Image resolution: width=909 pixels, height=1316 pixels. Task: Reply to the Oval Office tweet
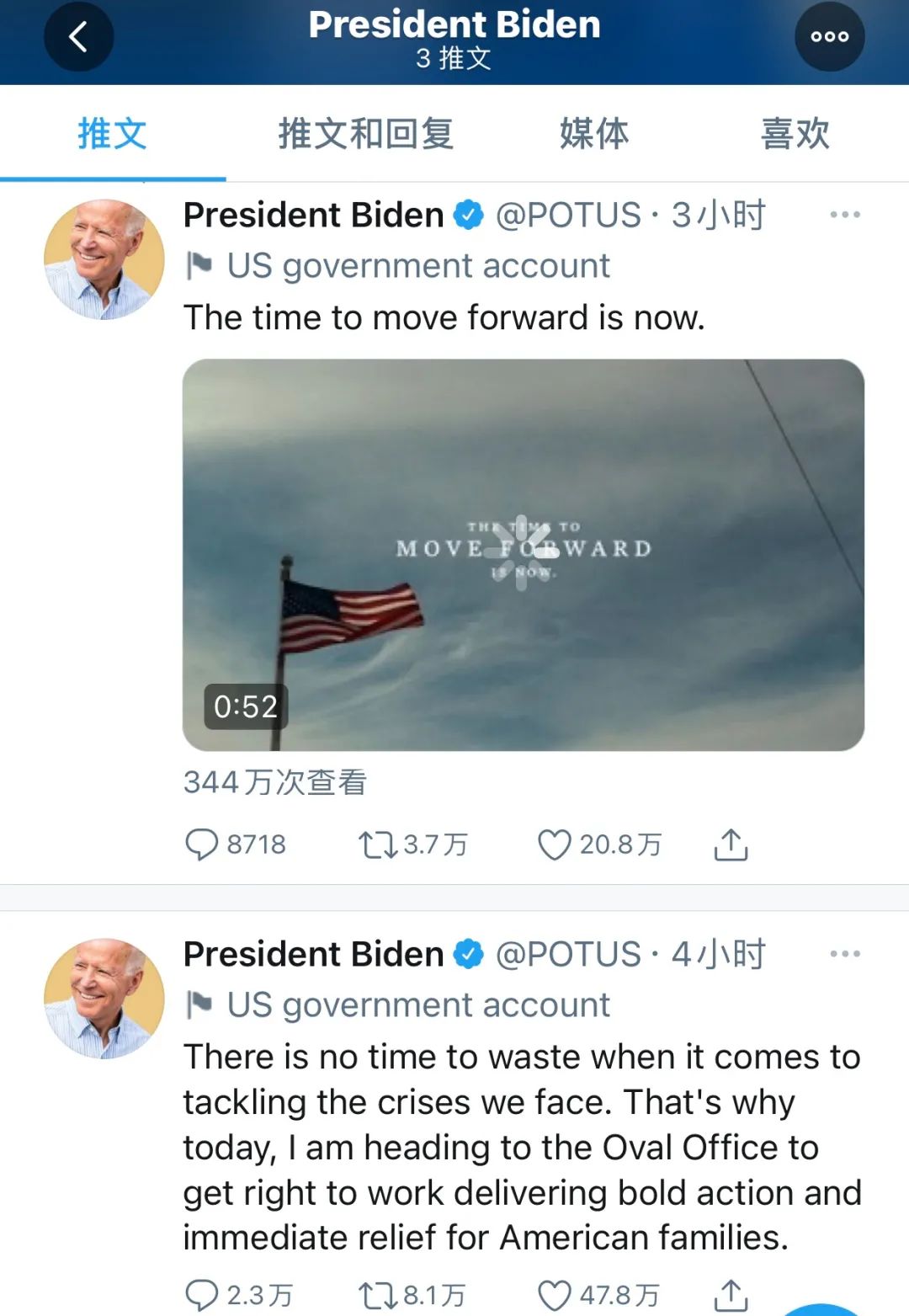click(x=201, y=1295)
